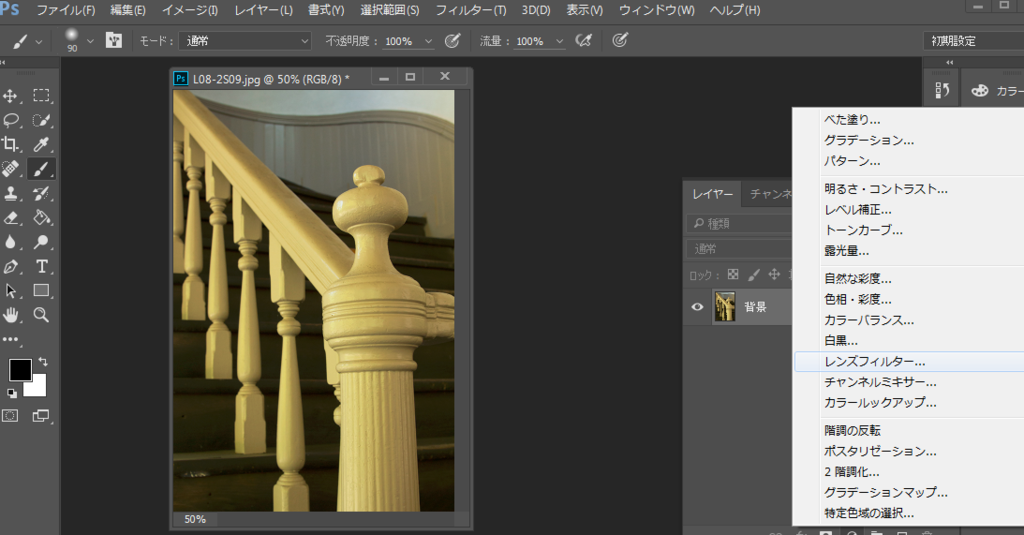The image size is (1024, 535).
Task: Toggle Quick Mask mode
Action: click(x=10, y=416)
